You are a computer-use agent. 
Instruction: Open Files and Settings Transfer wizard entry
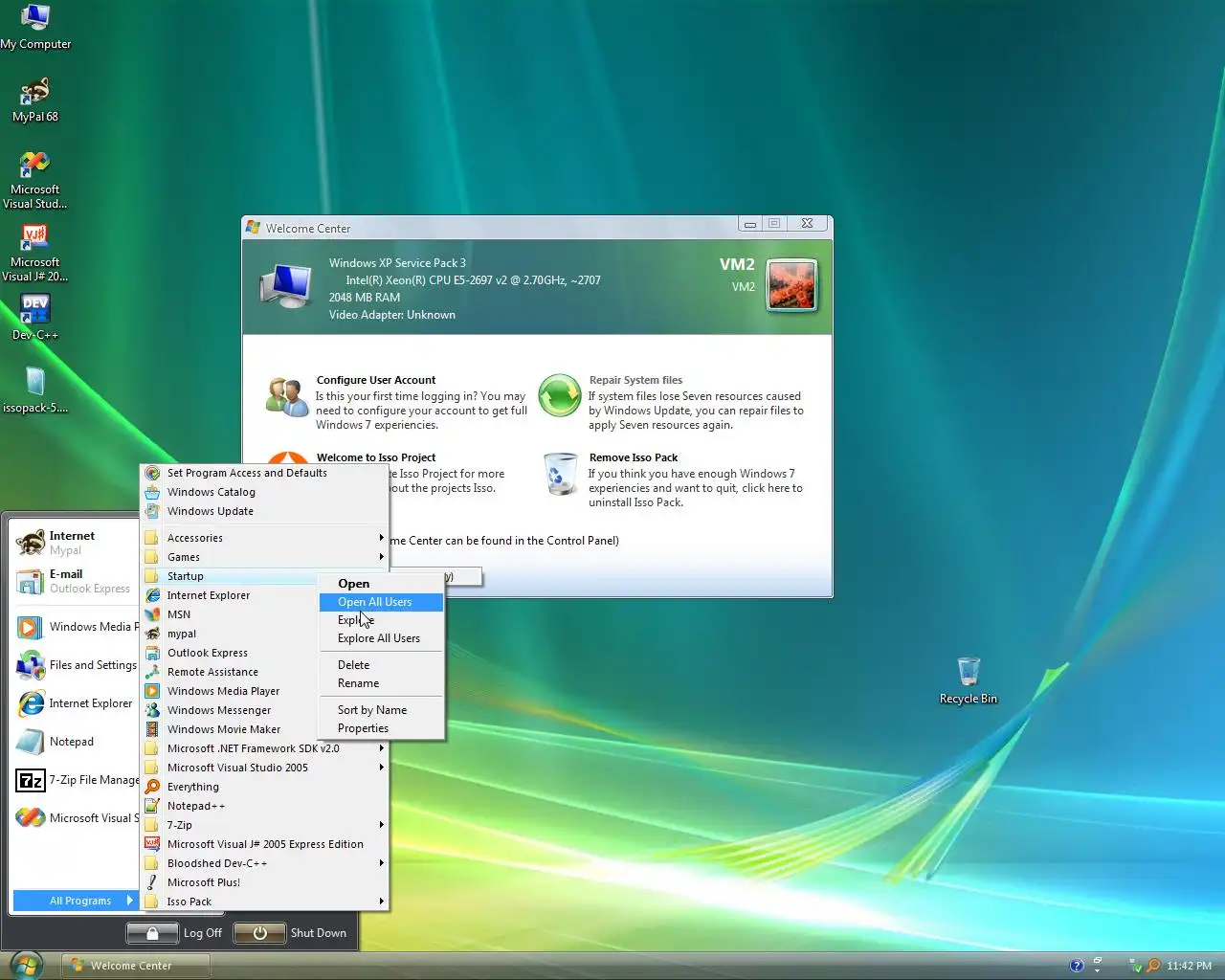[x=77, y=665]
